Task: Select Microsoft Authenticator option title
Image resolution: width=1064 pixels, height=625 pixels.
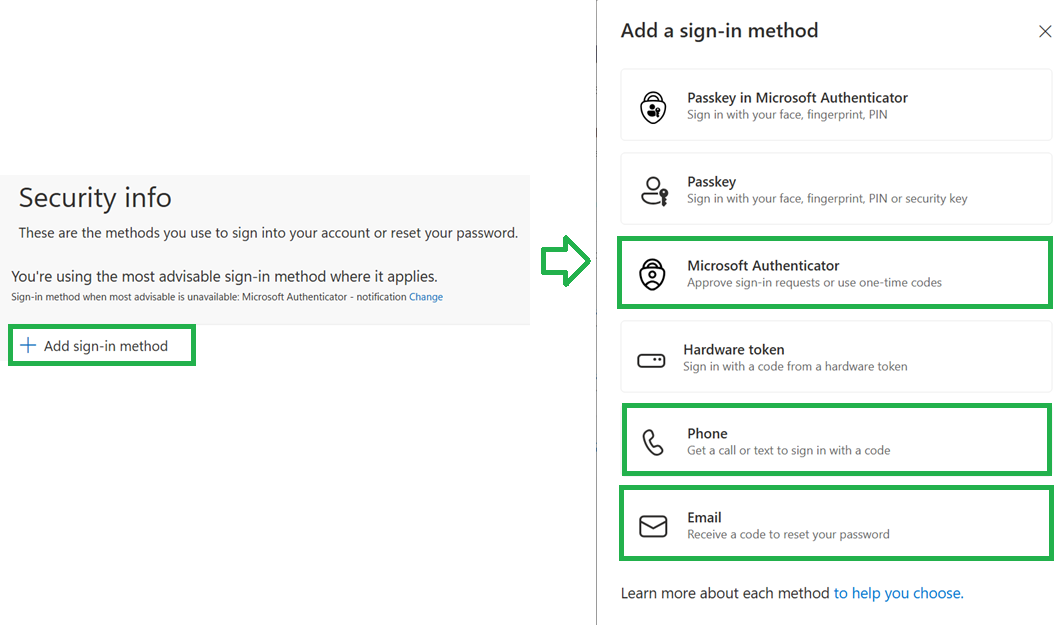Action: pos(763,265)
